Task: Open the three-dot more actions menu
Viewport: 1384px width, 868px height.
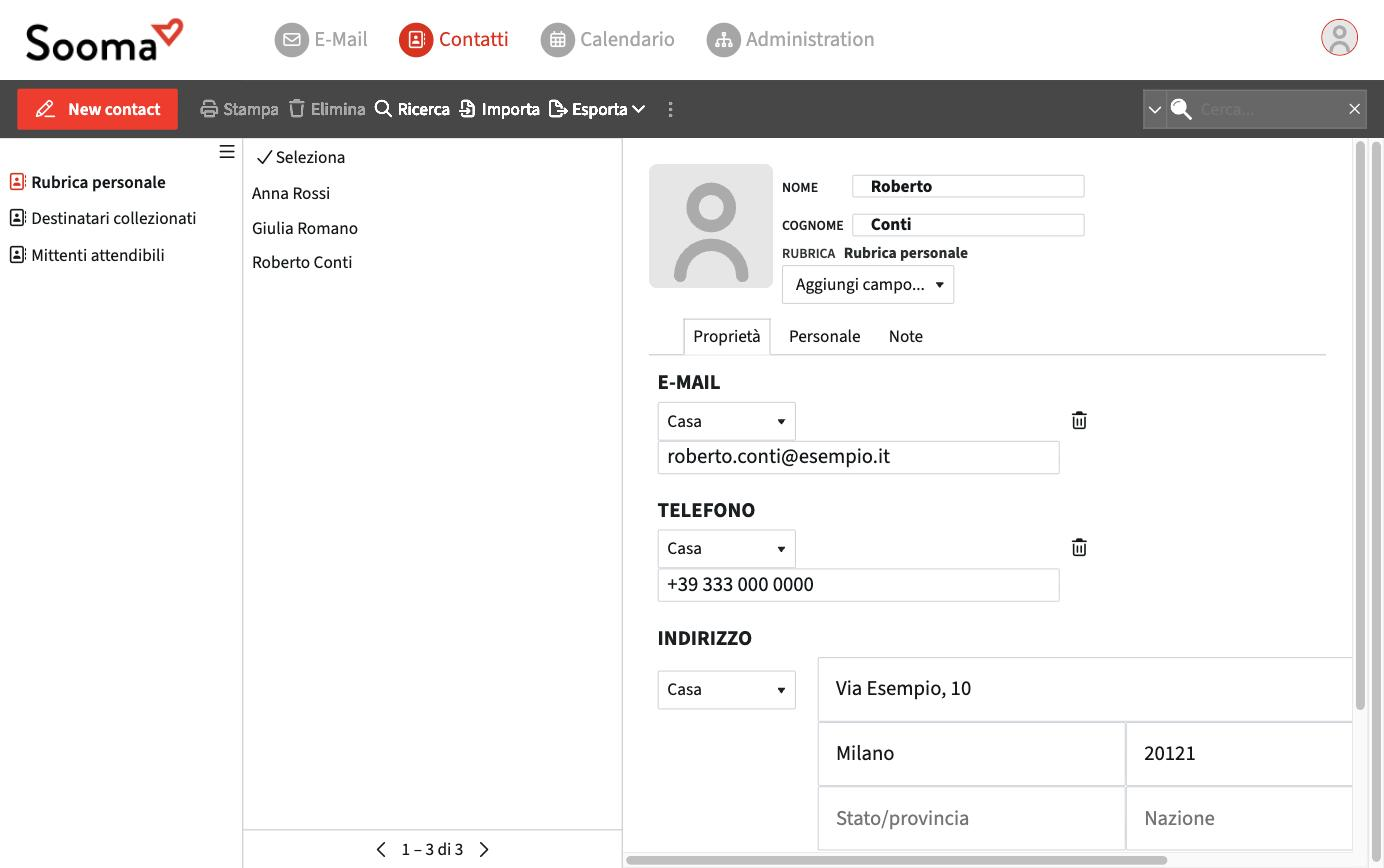Action: click(x=670, y=109)
